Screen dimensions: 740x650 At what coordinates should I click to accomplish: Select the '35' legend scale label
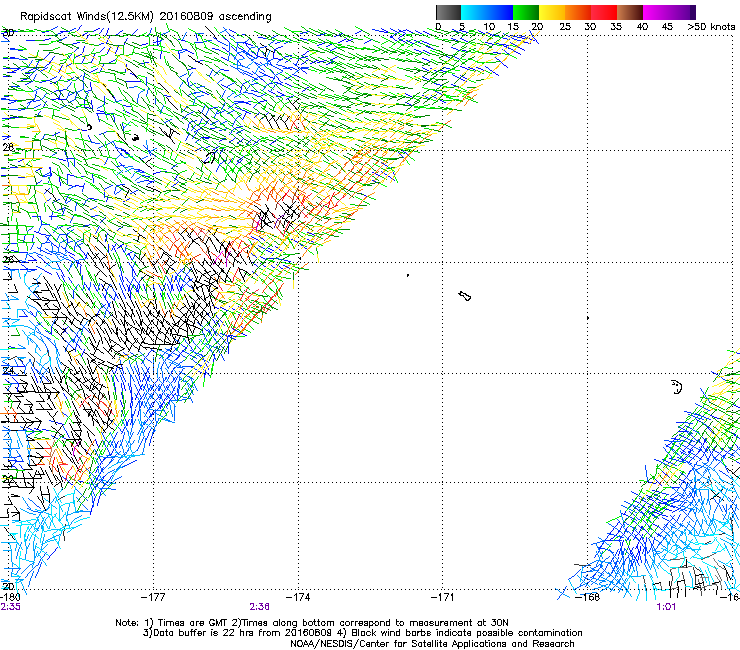click(616, 27)
